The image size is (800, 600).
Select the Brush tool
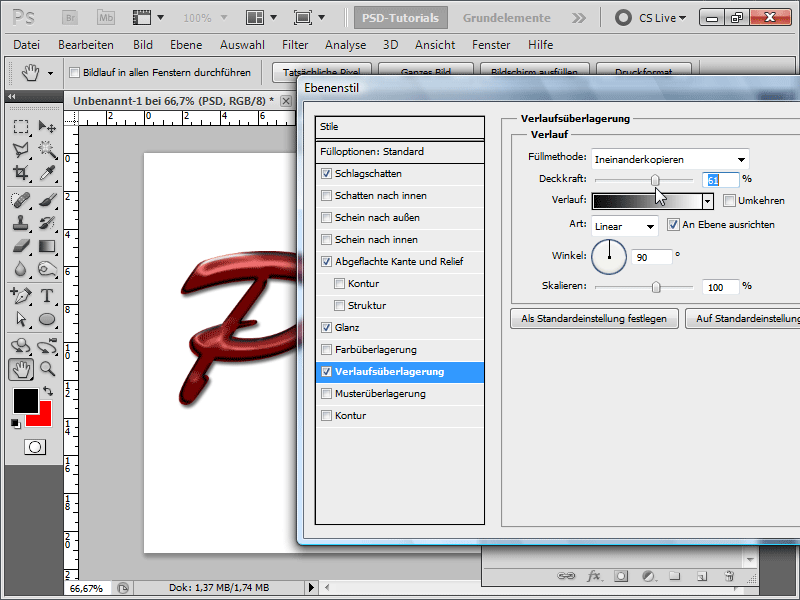(x=47, y=200)
